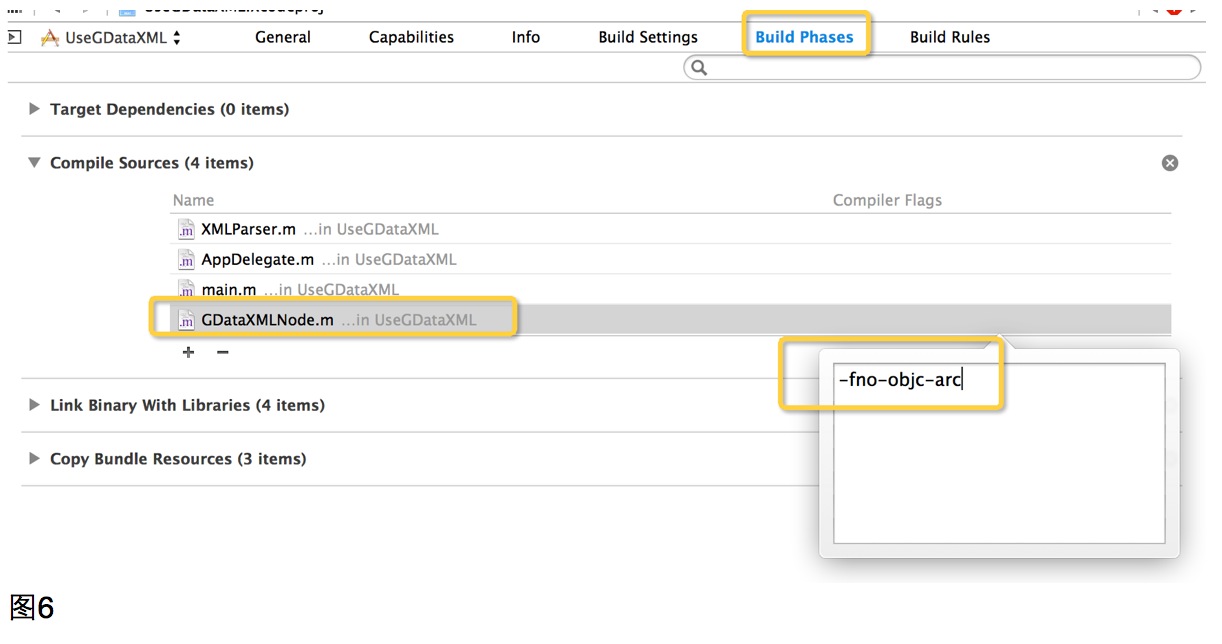Click the build phases search field
This screenshot has height=644, width=1222.
[x=942, y=67]
